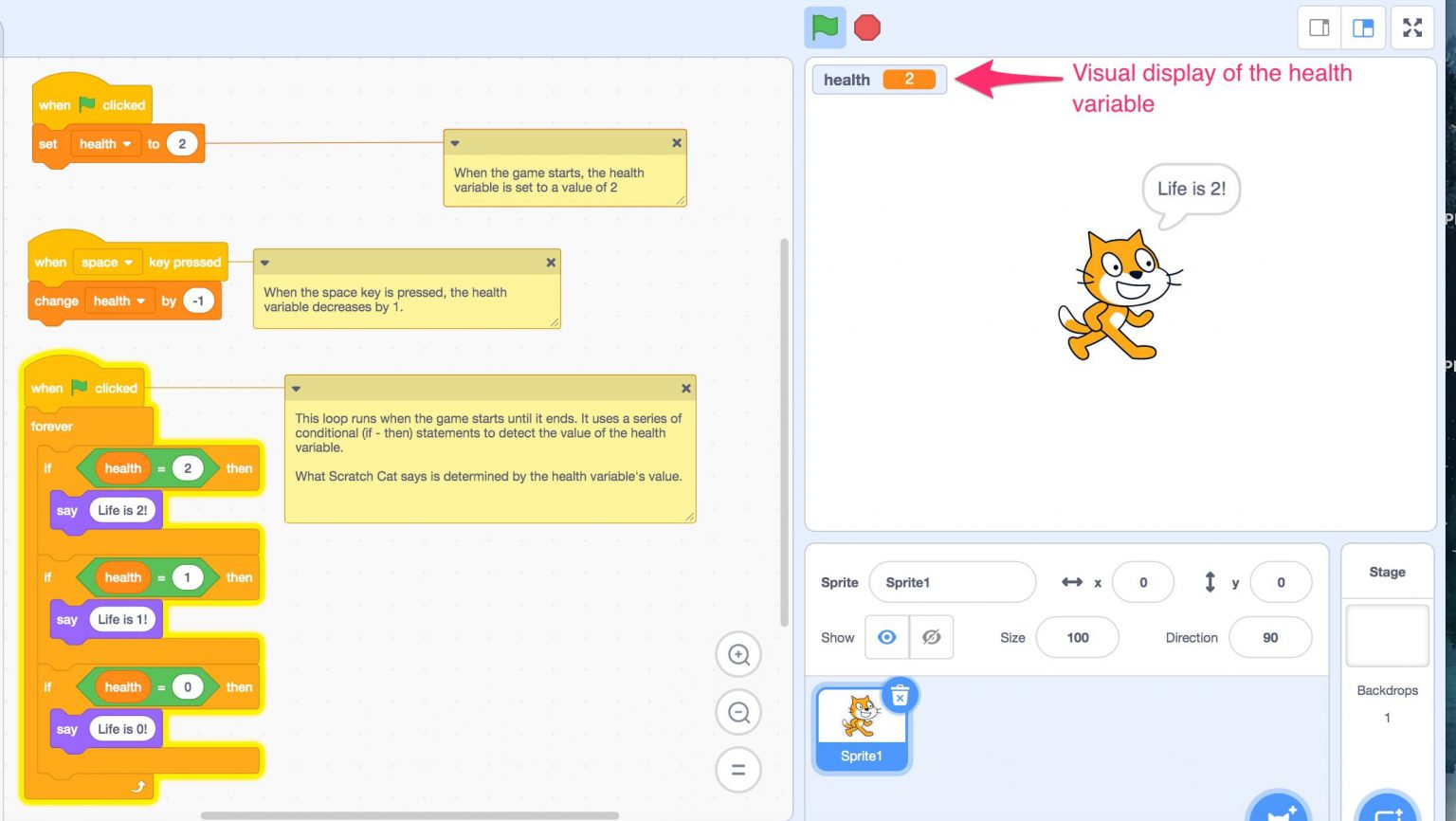Click the sprite x position field
Image resolution: width=1456 pixels, height=821 pixels.
pos(1143,582)
